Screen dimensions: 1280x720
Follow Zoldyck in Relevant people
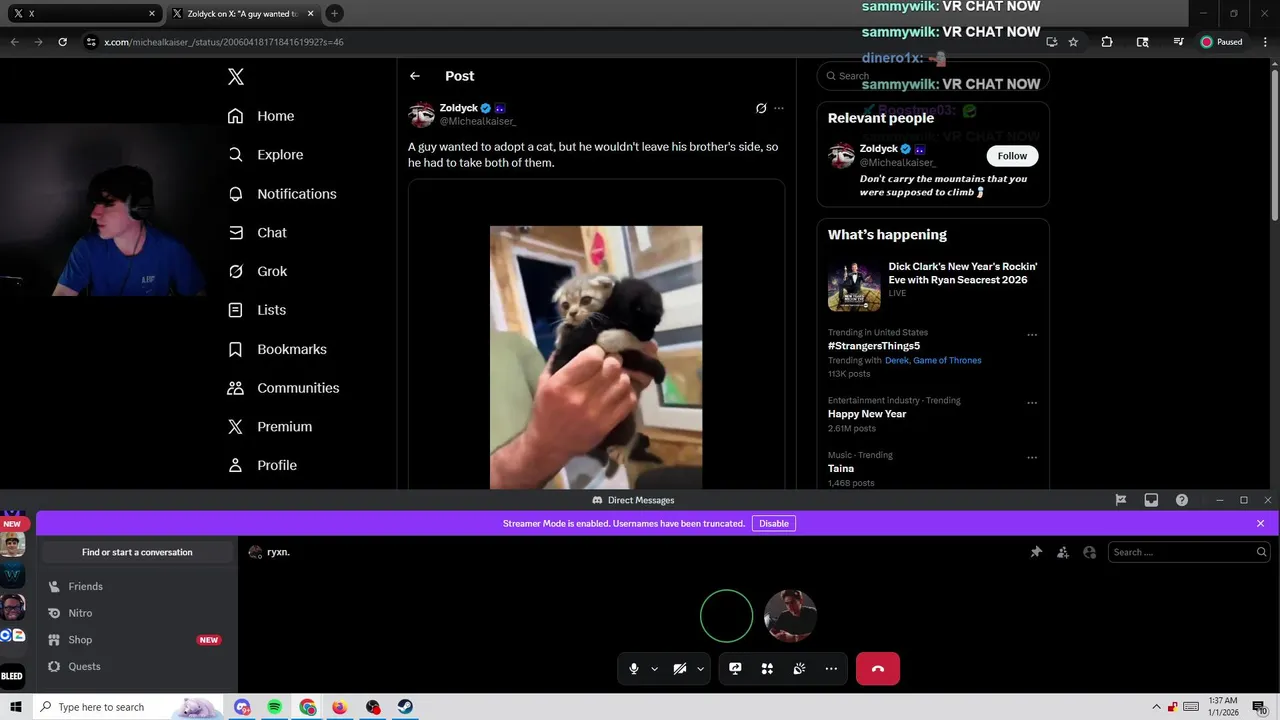click(1012, 156)
